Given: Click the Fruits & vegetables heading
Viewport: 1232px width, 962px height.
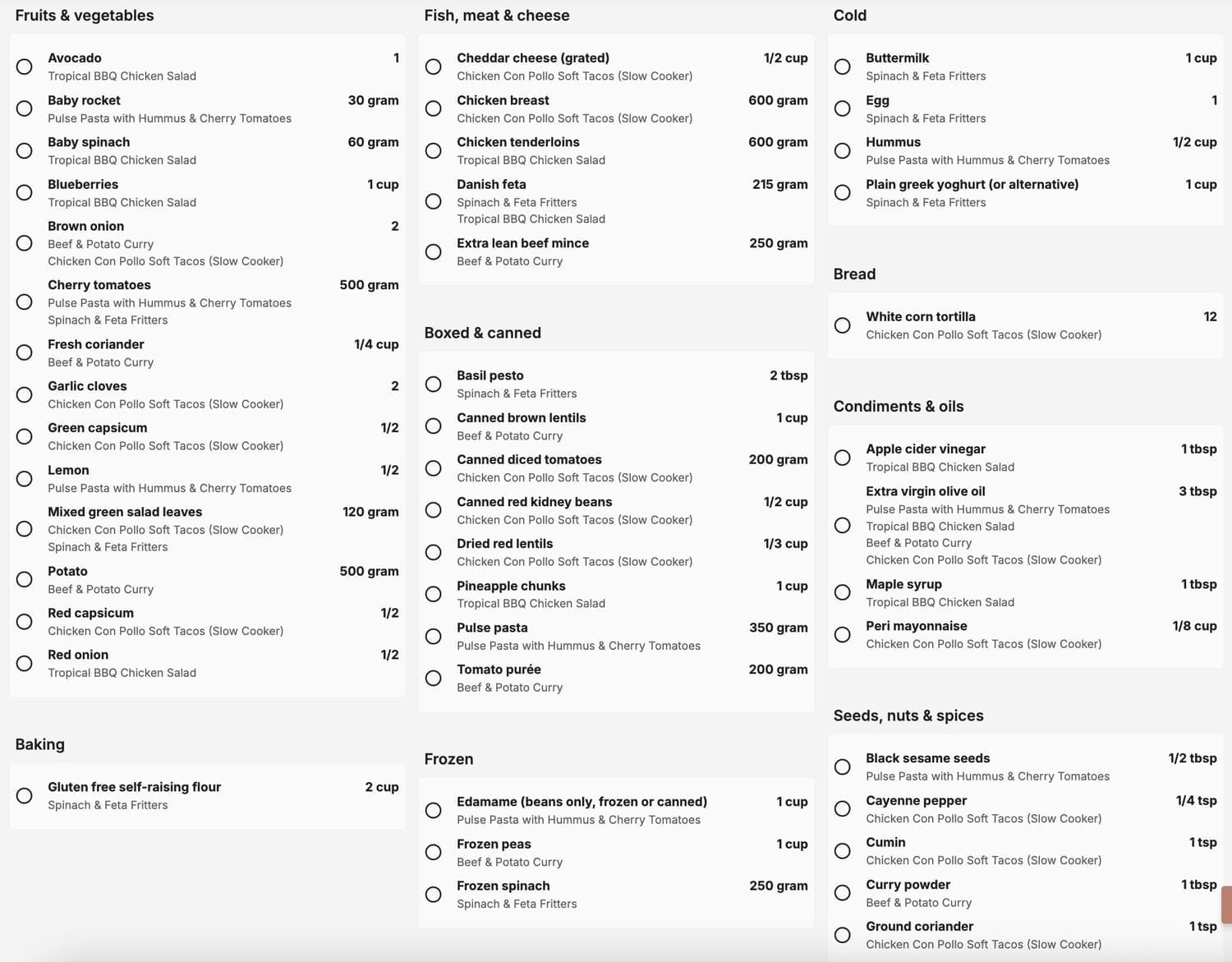Looking at the screenshot, I should point(85,16).
